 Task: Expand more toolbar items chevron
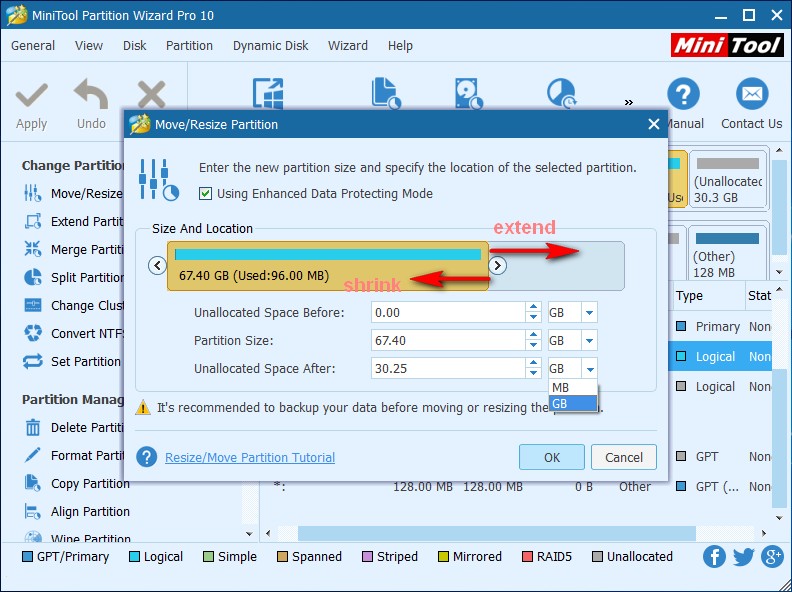pyautogui.click(x=628, y=103)
